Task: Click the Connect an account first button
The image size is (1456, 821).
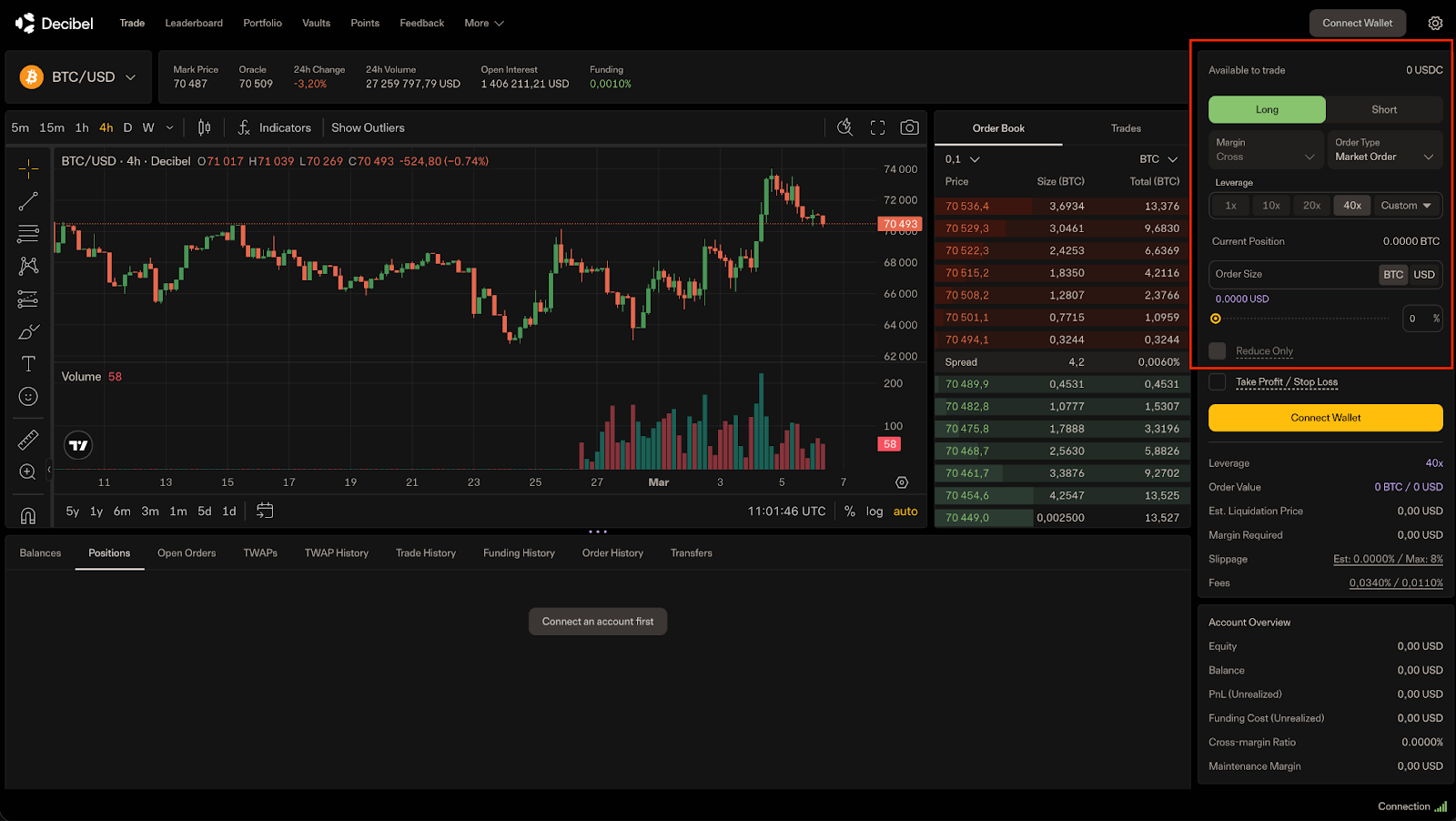Action: pos(598,622)
